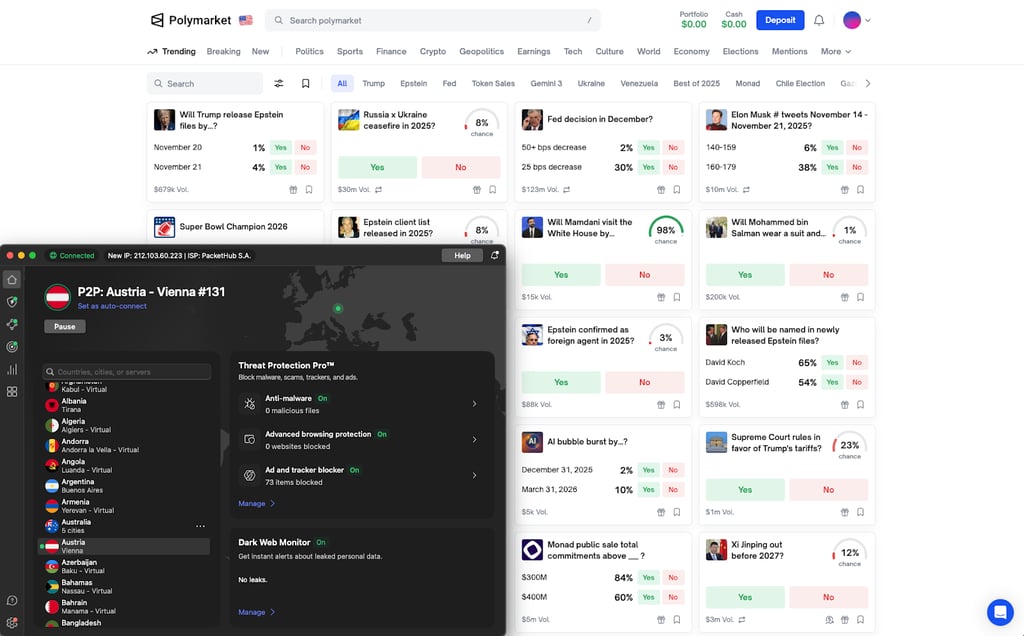Click the blue Deposit button
Image resolution: width=1024 pixels, height=636 pixels.
pos(780,20)
